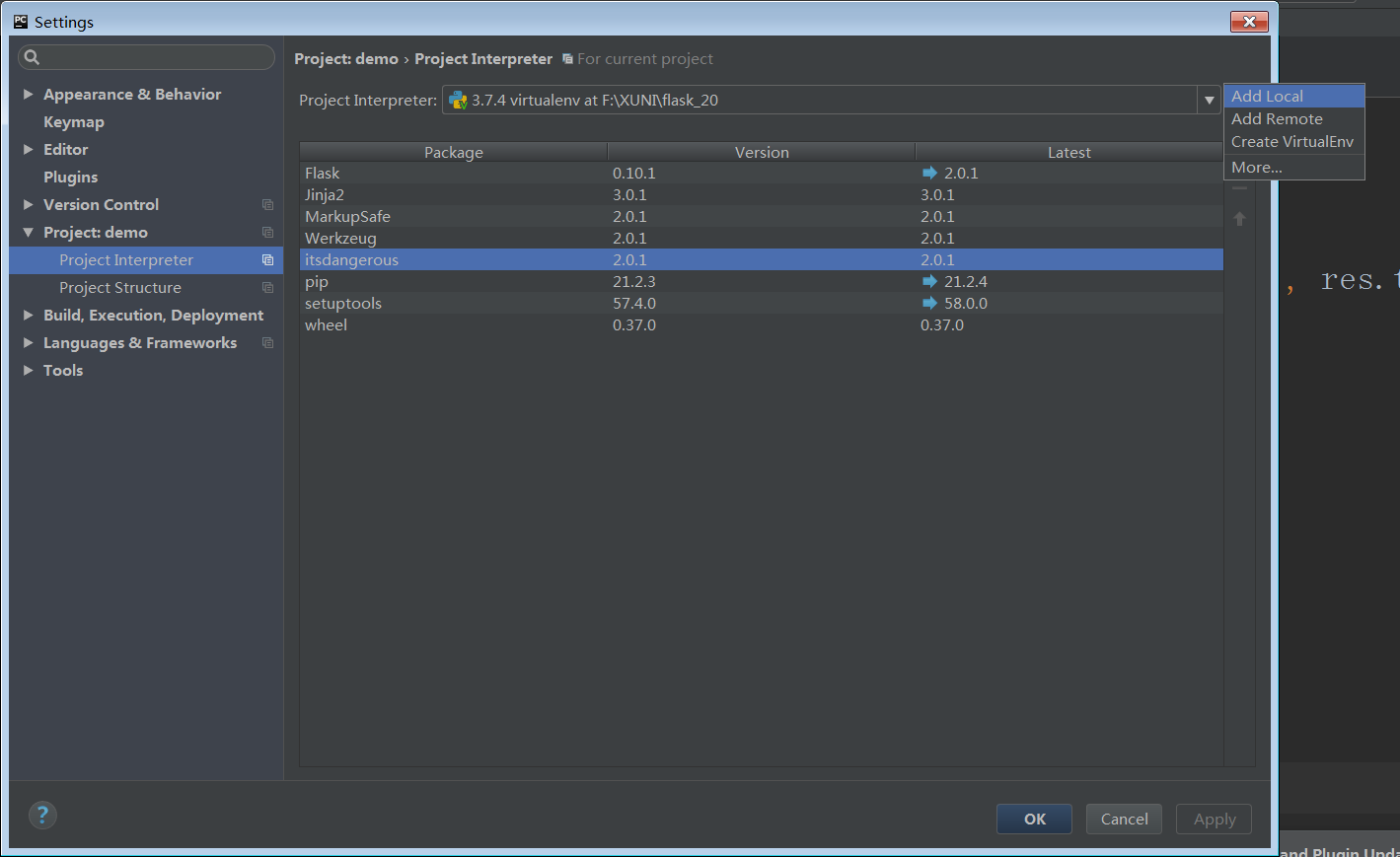Viewport: 1400px width, 857px height.
Task: Confirm settings with OK button
Action: pos(1034,819)
